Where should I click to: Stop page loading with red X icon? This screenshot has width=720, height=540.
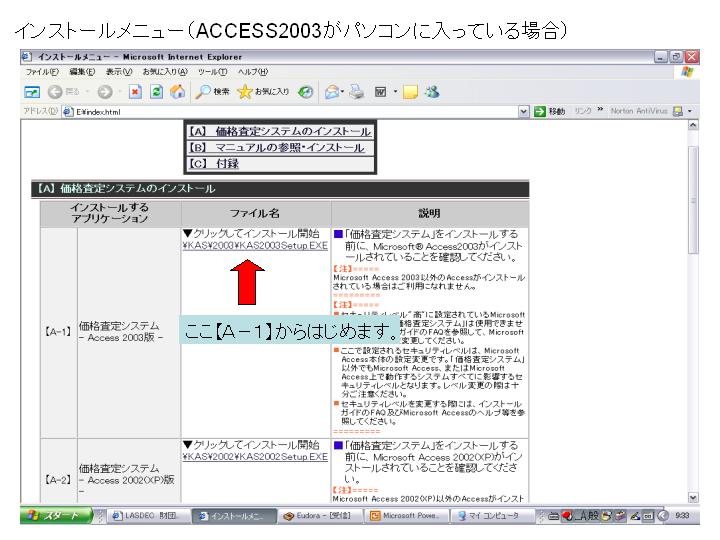(135, 92)
